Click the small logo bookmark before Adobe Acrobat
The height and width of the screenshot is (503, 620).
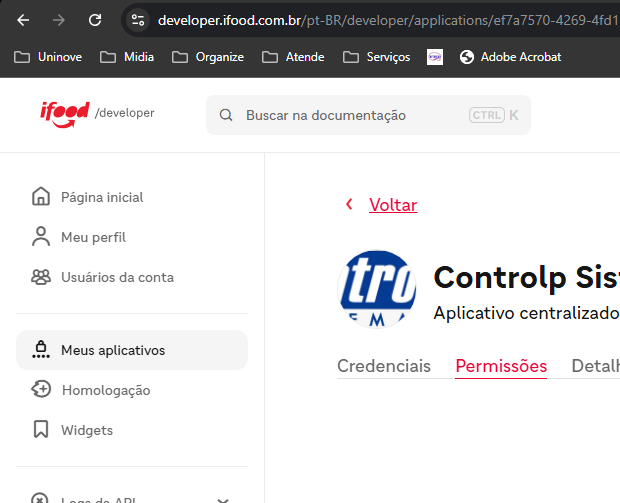coord(435,57)
